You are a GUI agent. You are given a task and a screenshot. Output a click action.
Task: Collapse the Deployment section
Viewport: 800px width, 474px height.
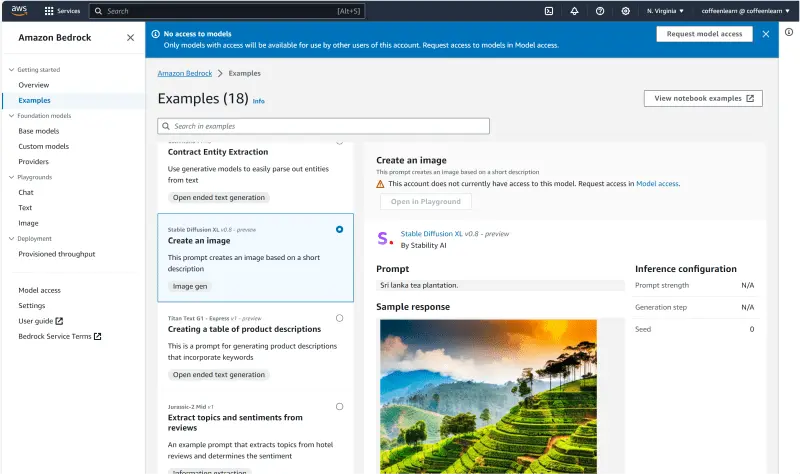pyautogui.click(x=11, y=238)
